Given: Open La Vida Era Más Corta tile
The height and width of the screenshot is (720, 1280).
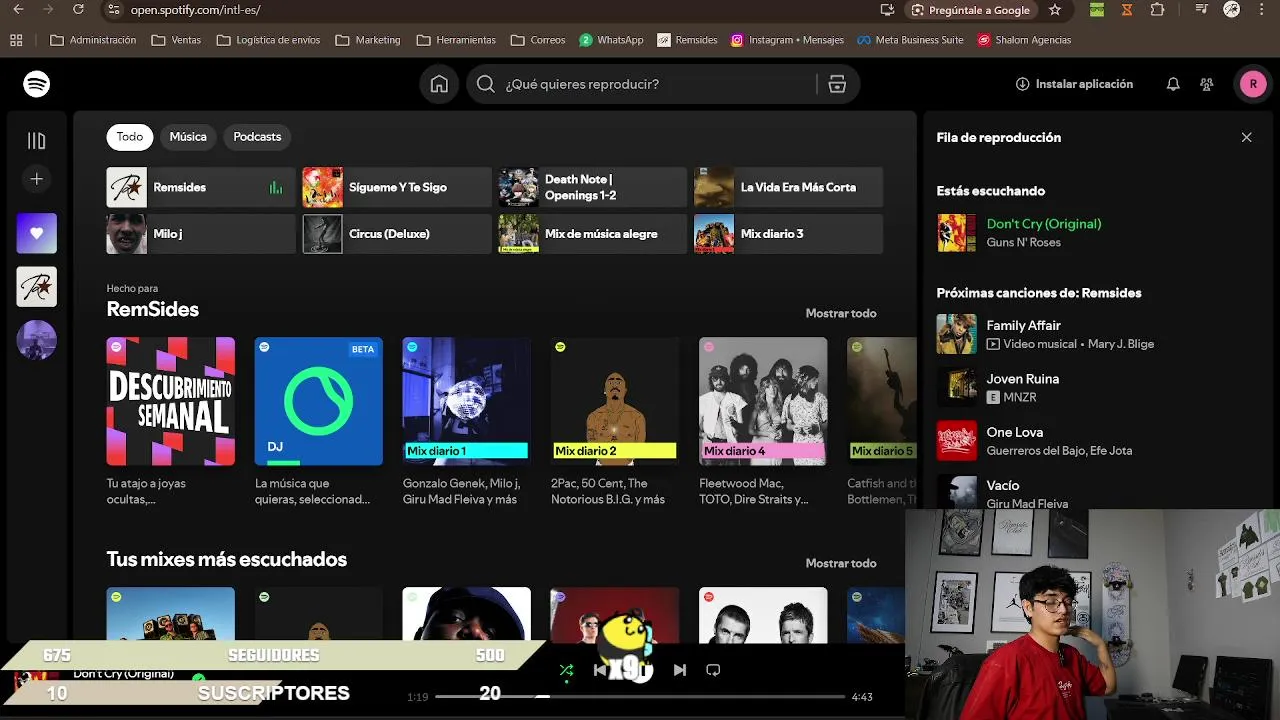Looking at the screenshot, I should click(x=789, y=187).
